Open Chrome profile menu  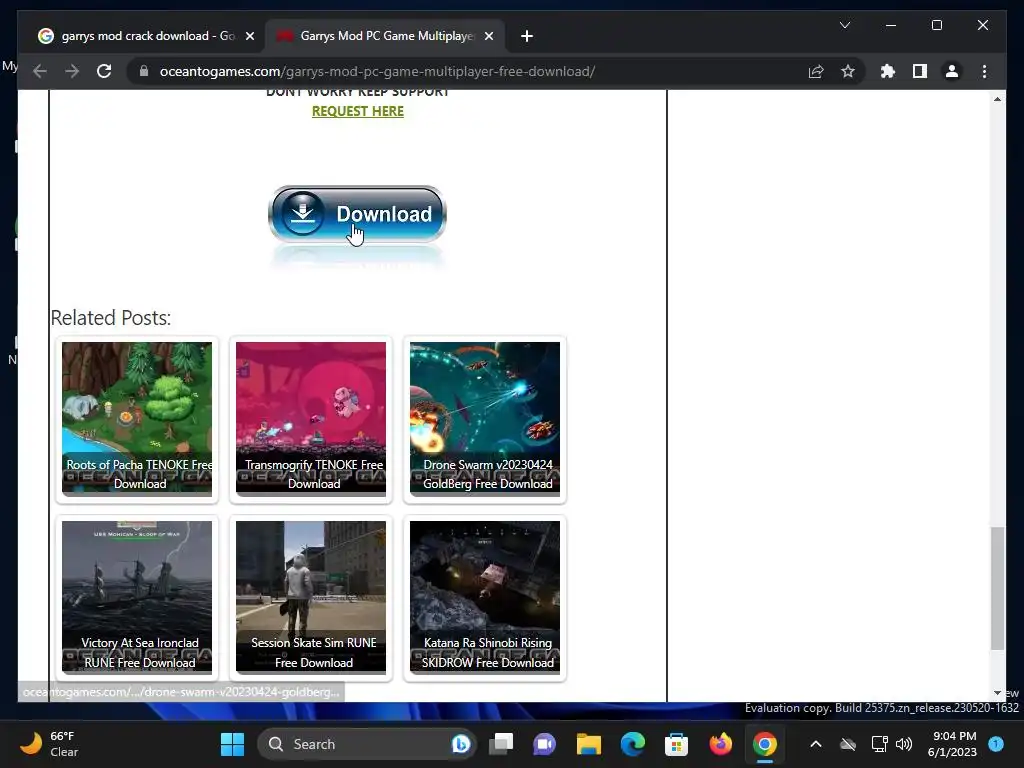tap(952, 71)
